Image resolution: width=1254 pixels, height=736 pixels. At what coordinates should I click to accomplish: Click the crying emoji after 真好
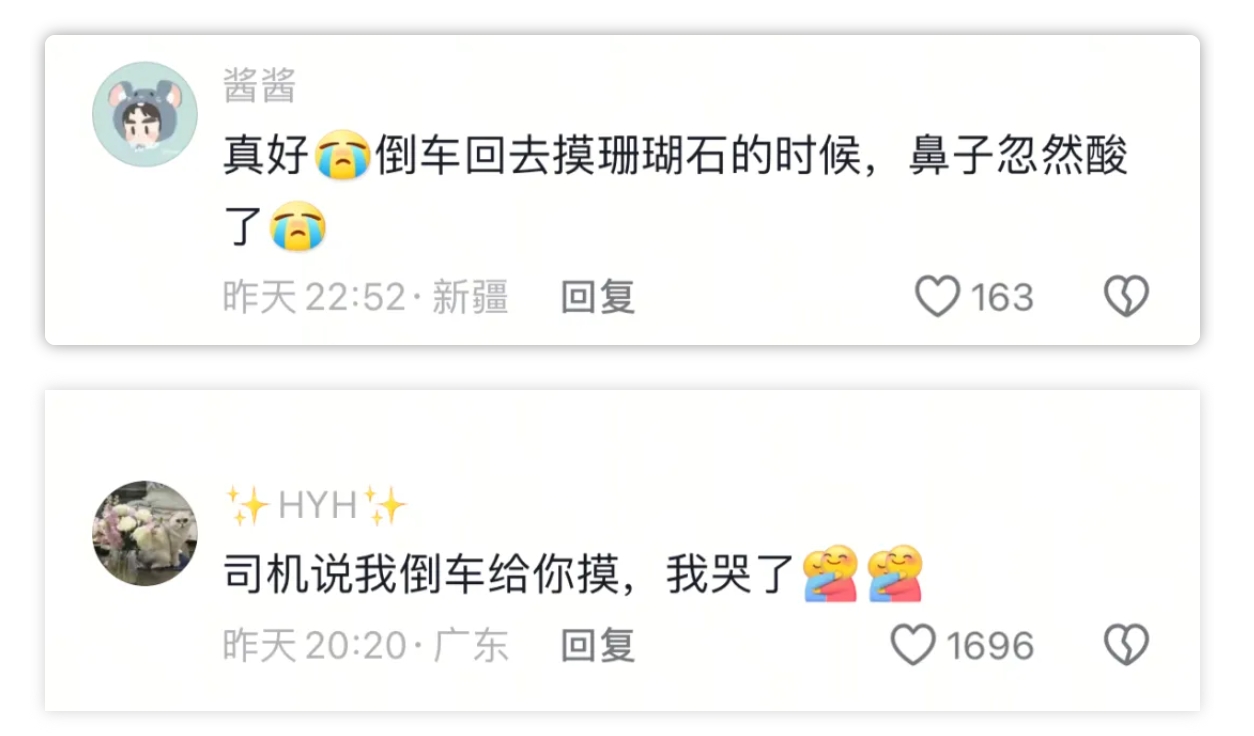click(x=343, y=157)
